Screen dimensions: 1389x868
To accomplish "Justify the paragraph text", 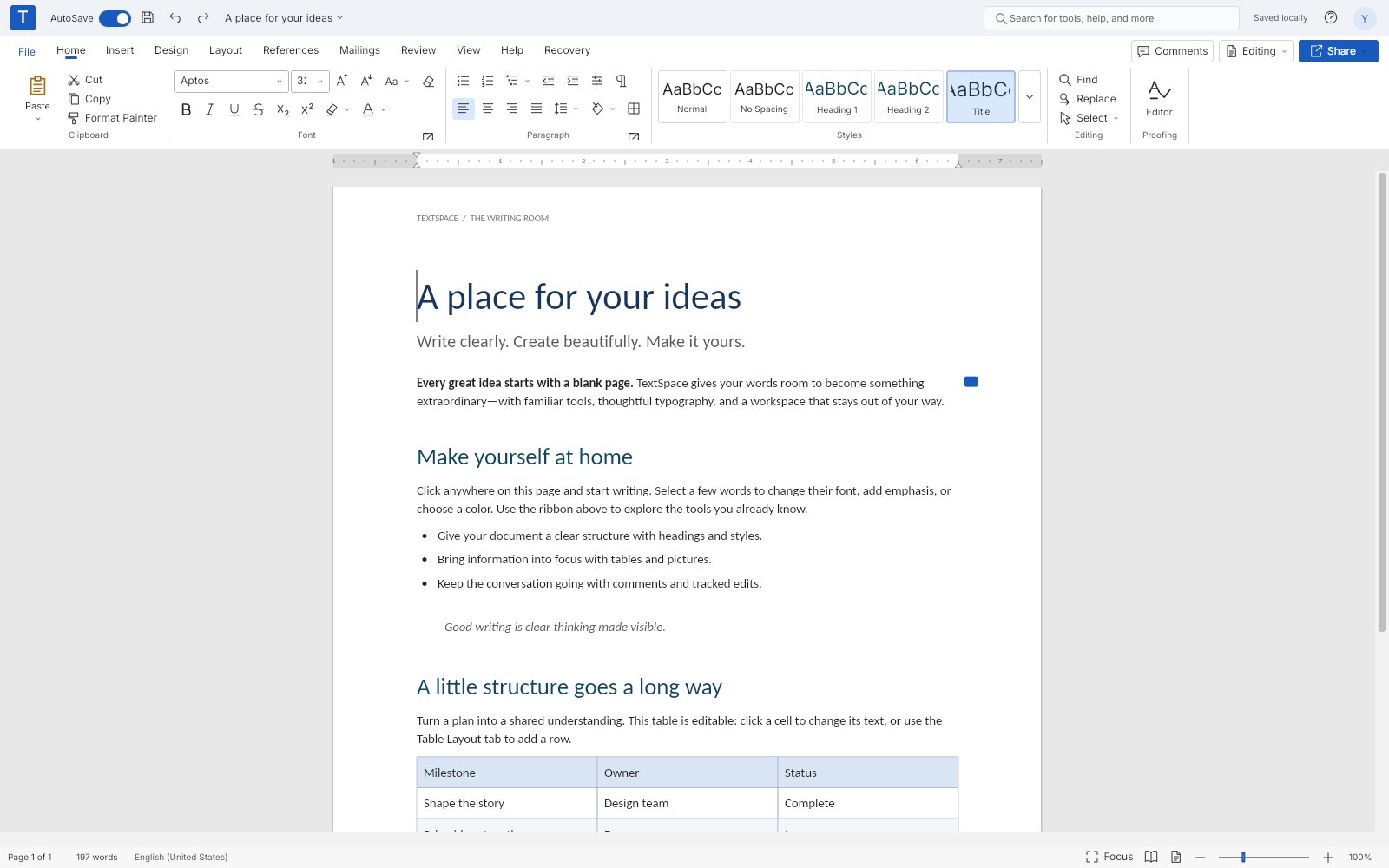I will [x=537, y=108].
